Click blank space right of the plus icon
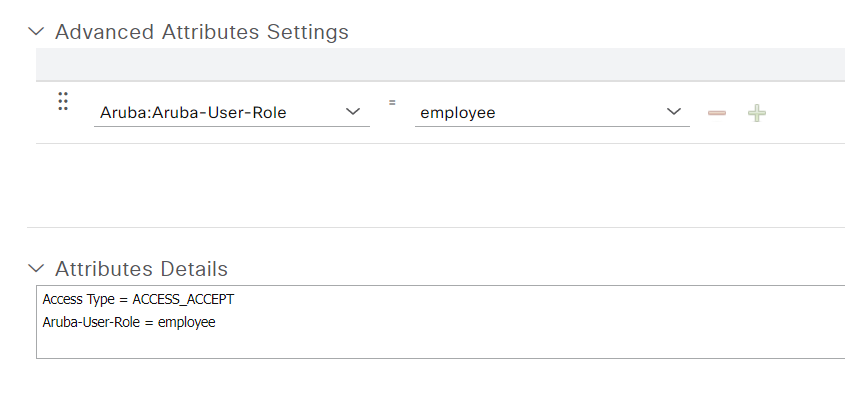Image resolution: width=845 pixels, height=403 pixels. pyautogui.click(x=806, y=113)
